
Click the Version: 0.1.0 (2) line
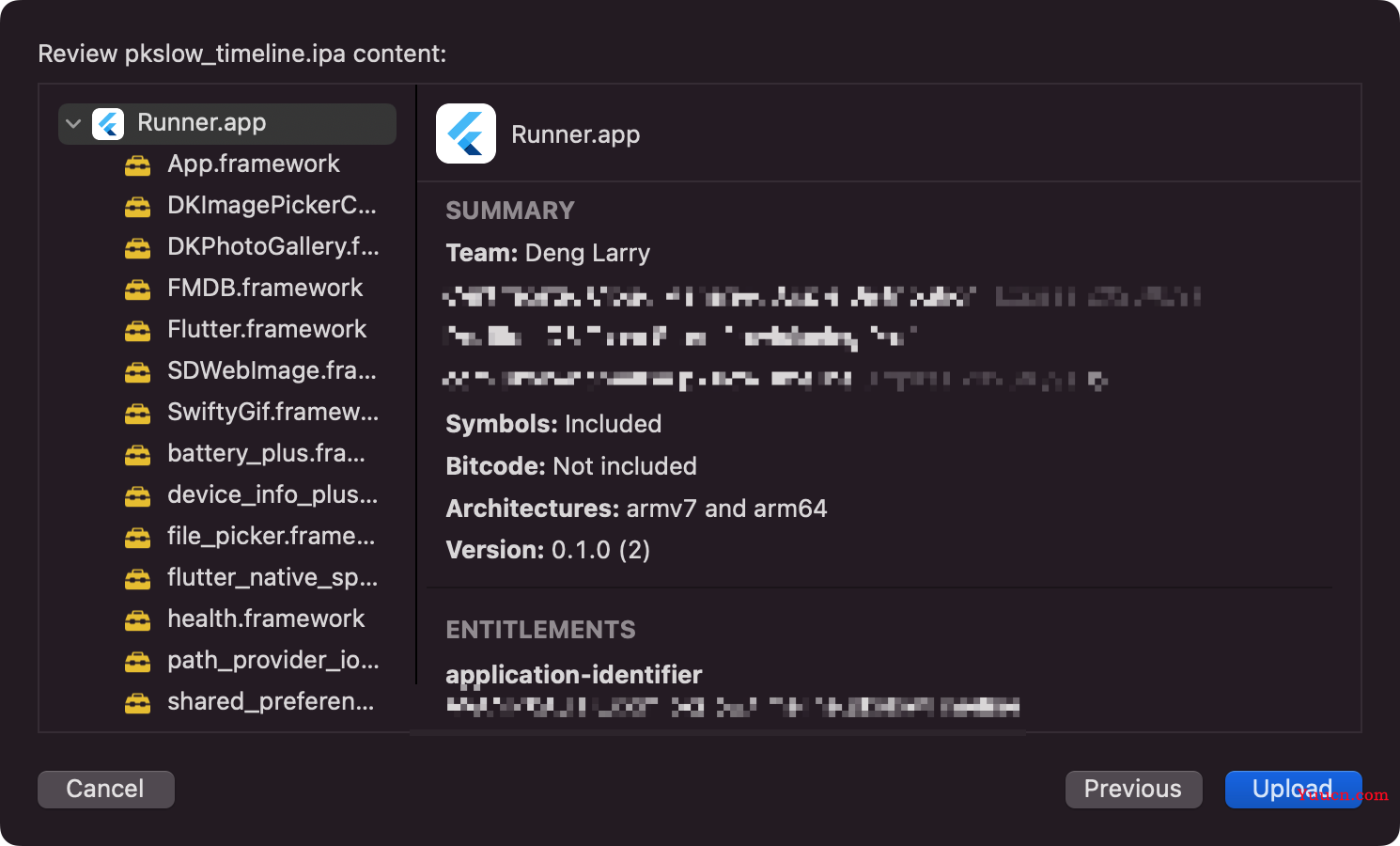click(x=548, y=550)
